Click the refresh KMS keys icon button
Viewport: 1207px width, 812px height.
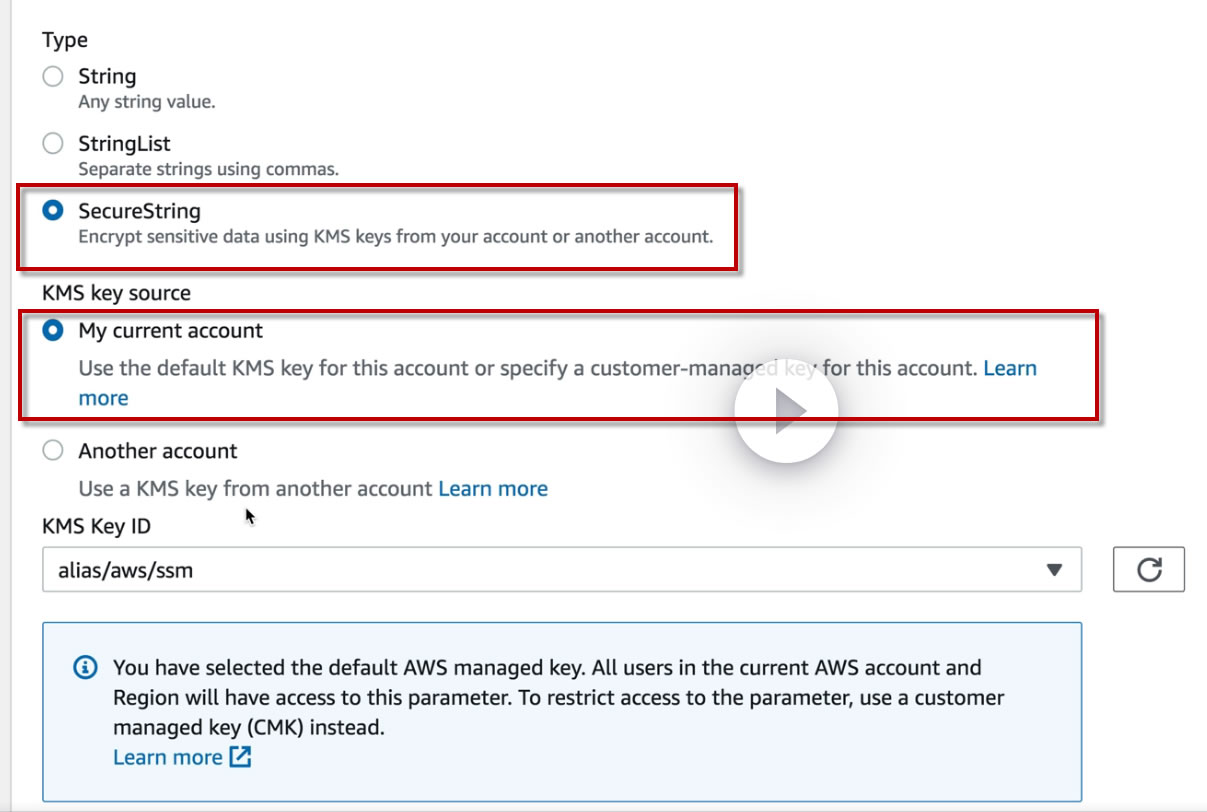(1148, 570)
